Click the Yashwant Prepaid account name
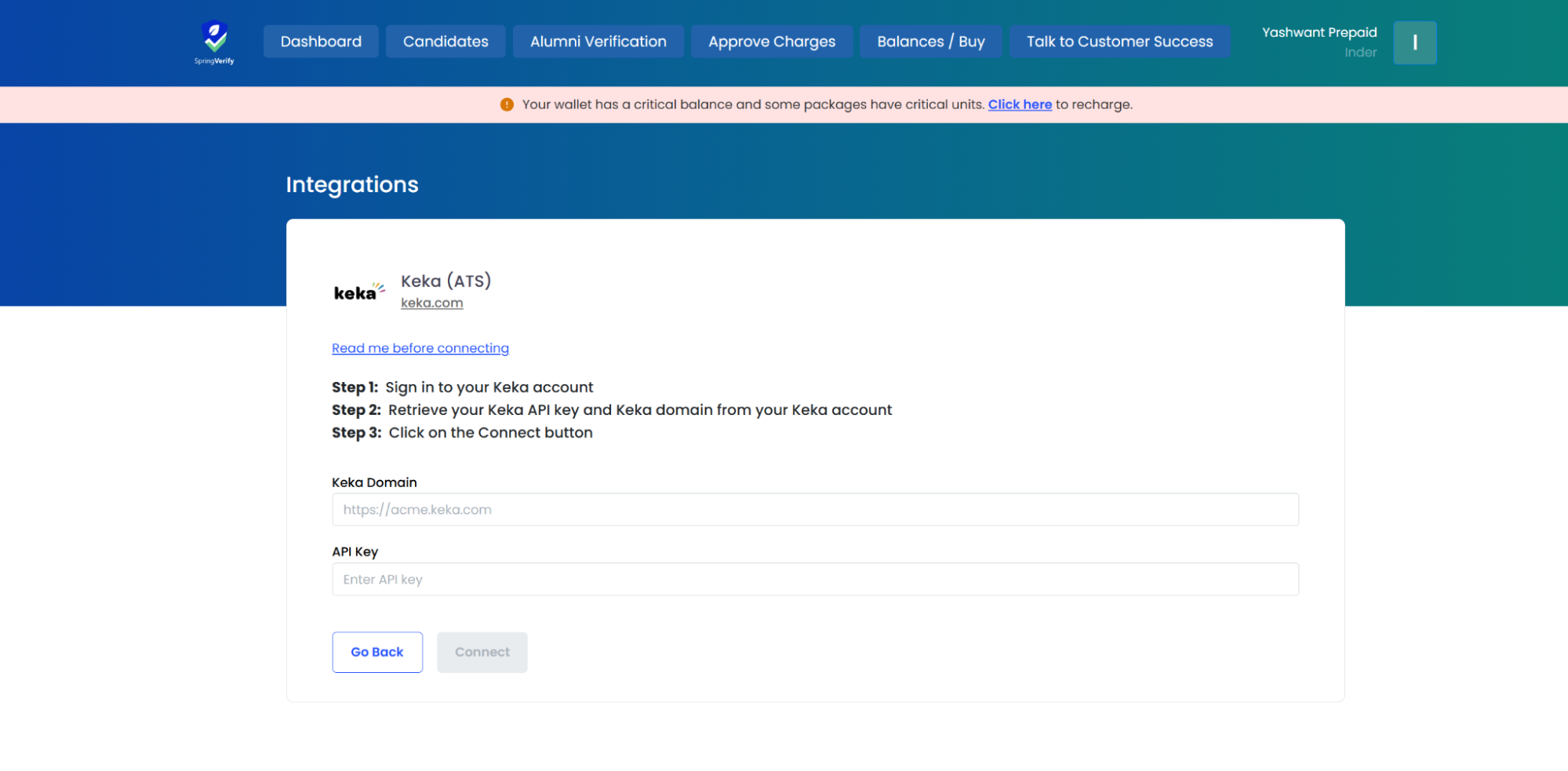The image size is (1568, 771). (x=1319, y=32)
